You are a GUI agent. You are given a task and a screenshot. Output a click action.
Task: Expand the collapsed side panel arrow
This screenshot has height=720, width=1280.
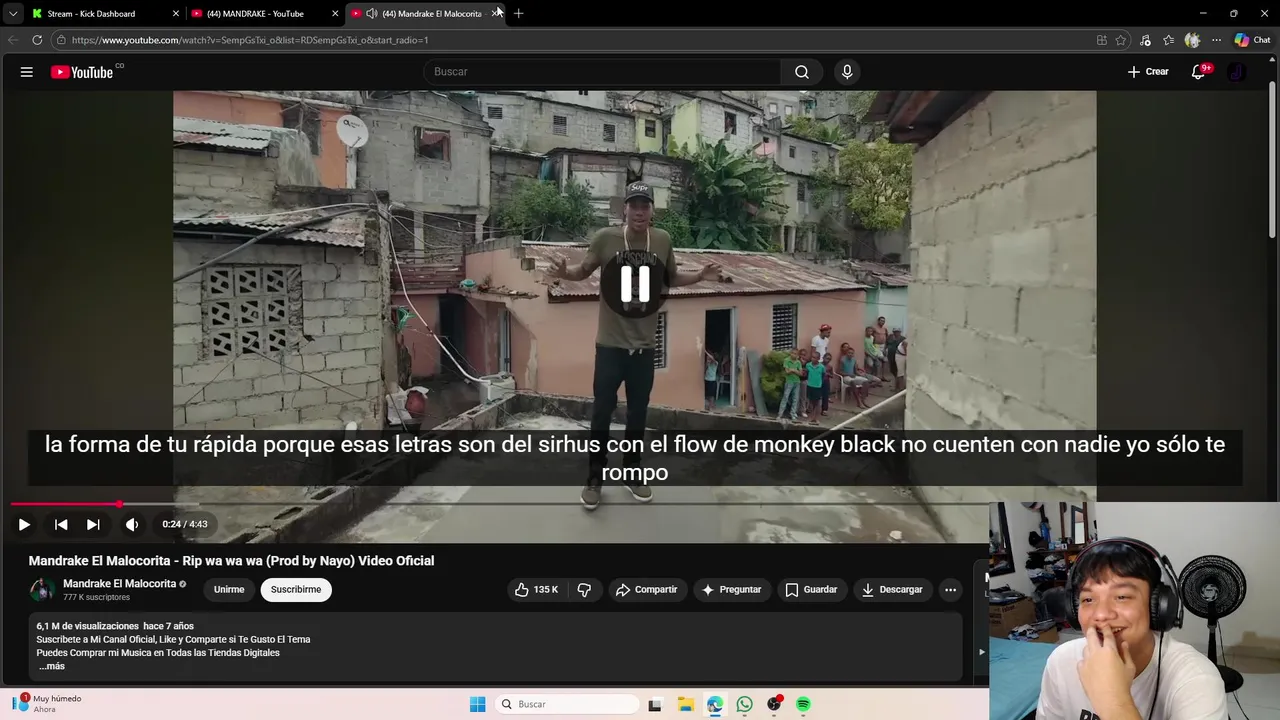click(981, 652)
